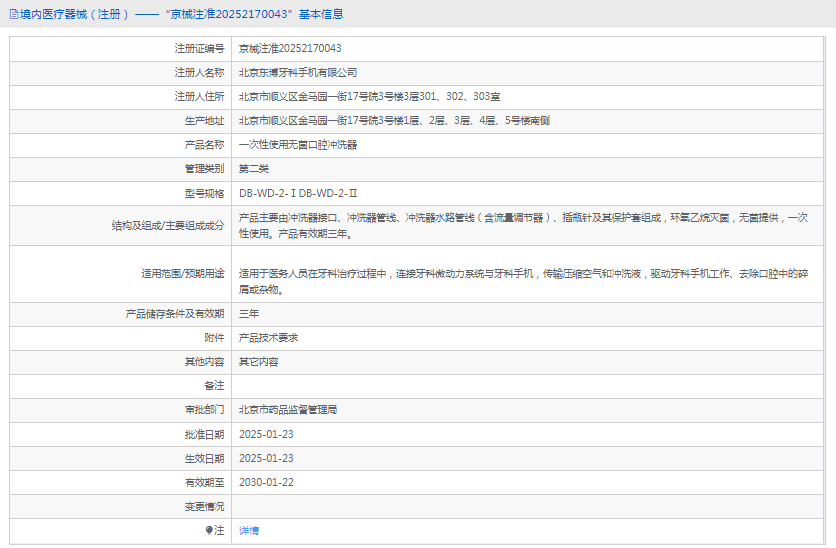Open the 详情 link
The height and width of the screenshot is (548, 836).
249,531
